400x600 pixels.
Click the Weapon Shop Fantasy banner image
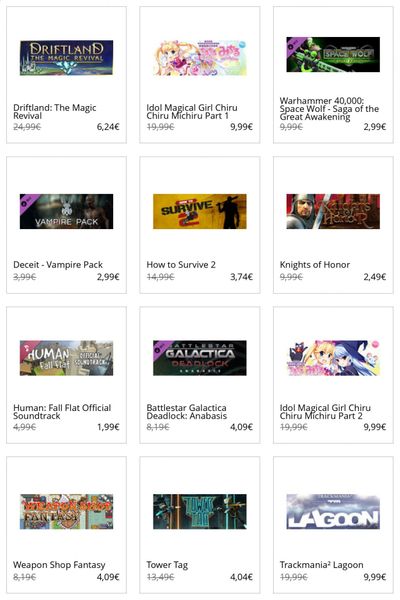66,512
